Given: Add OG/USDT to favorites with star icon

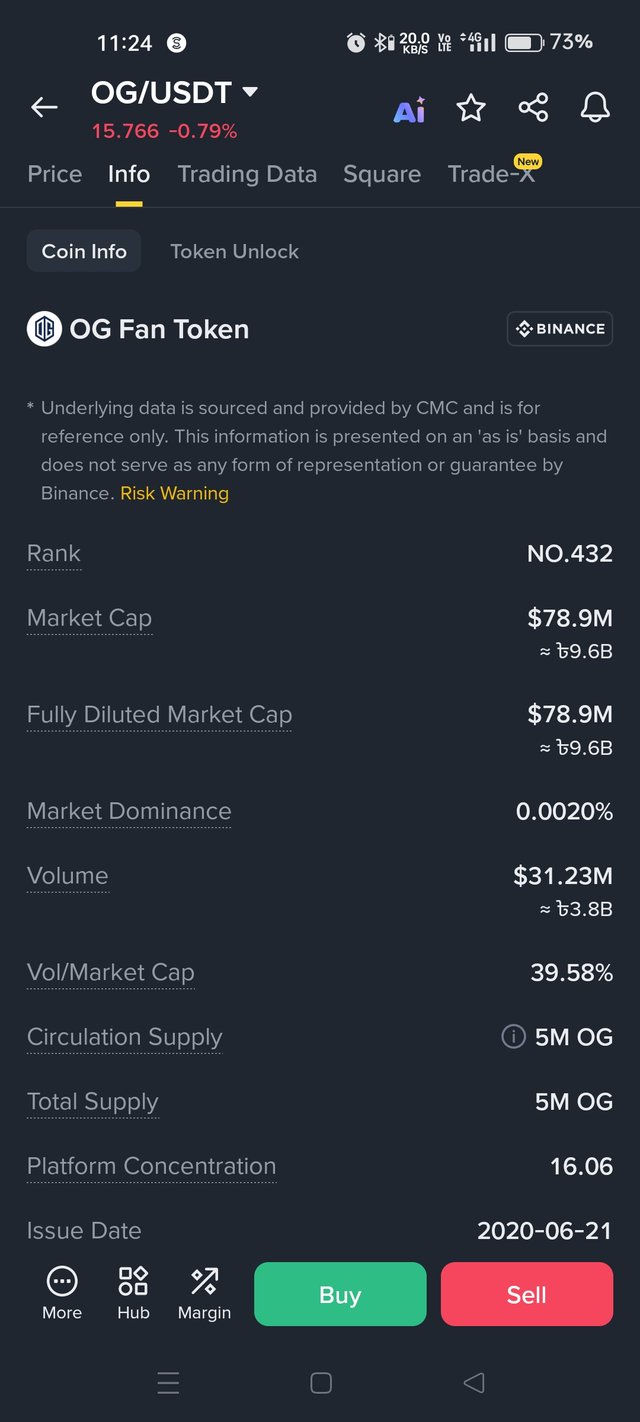Looking at the screenshot, I should click(471, 107).
